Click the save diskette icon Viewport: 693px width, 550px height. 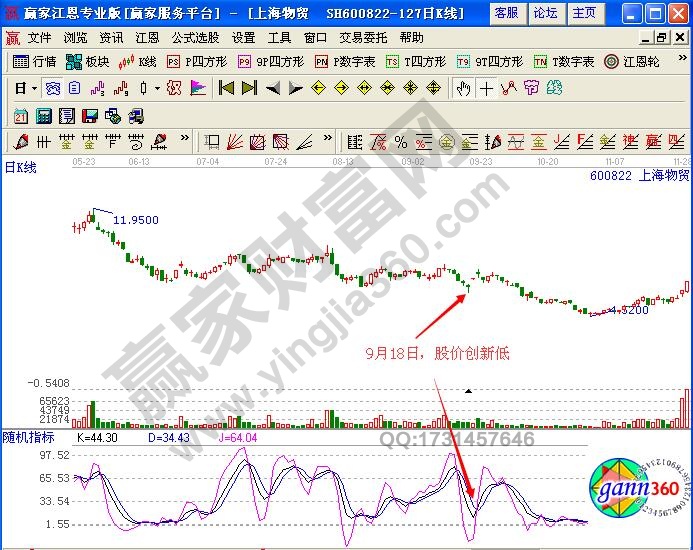[x=90, y=116]
